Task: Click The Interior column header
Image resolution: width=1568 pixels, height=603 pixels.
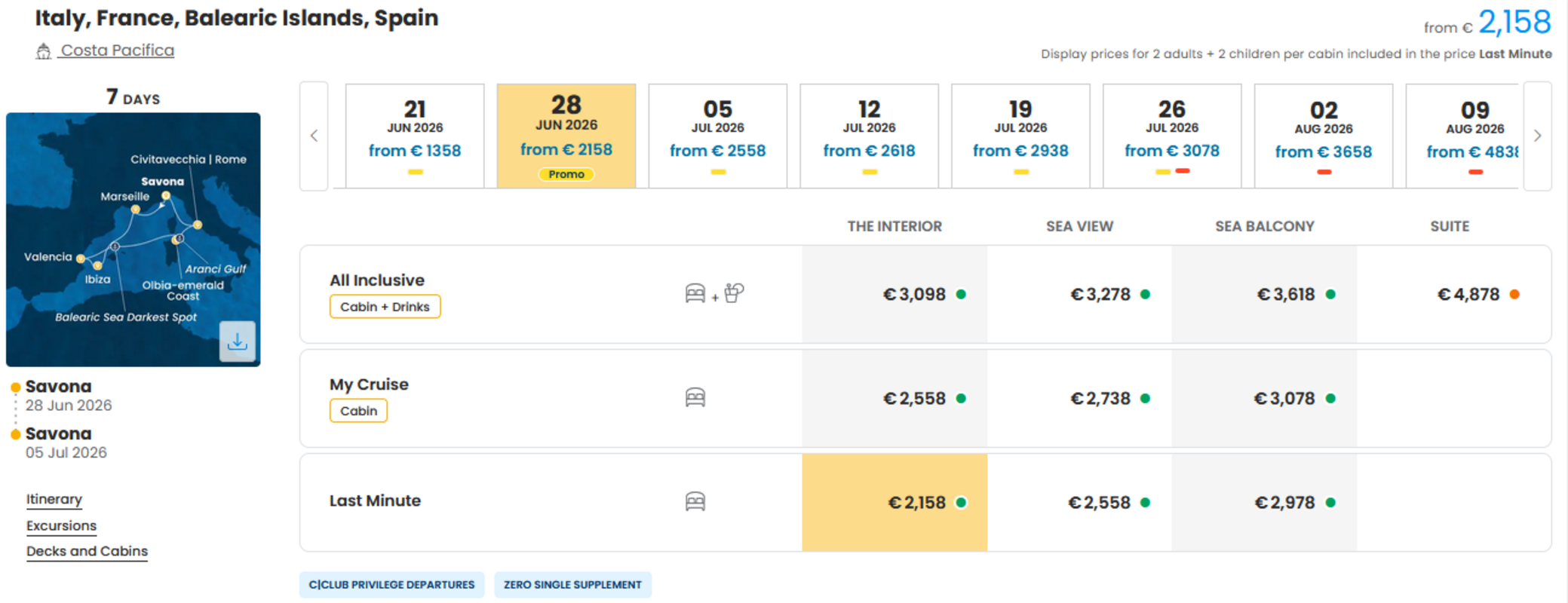Action: [894, 226]
